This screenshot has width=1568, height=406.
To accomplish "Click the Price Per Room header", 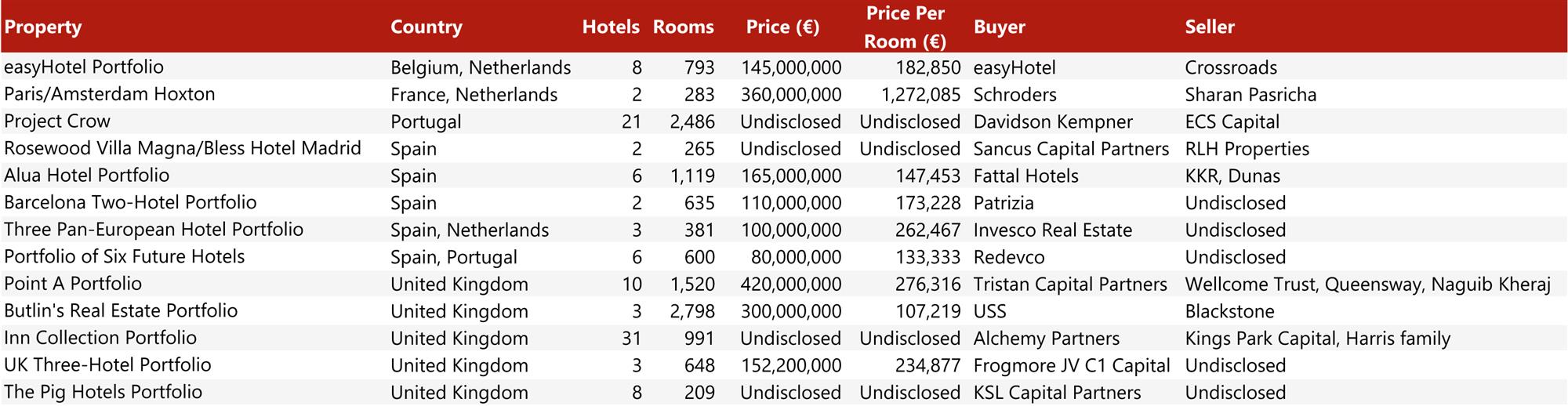I will pyautogui.click(x=905, y=27).
